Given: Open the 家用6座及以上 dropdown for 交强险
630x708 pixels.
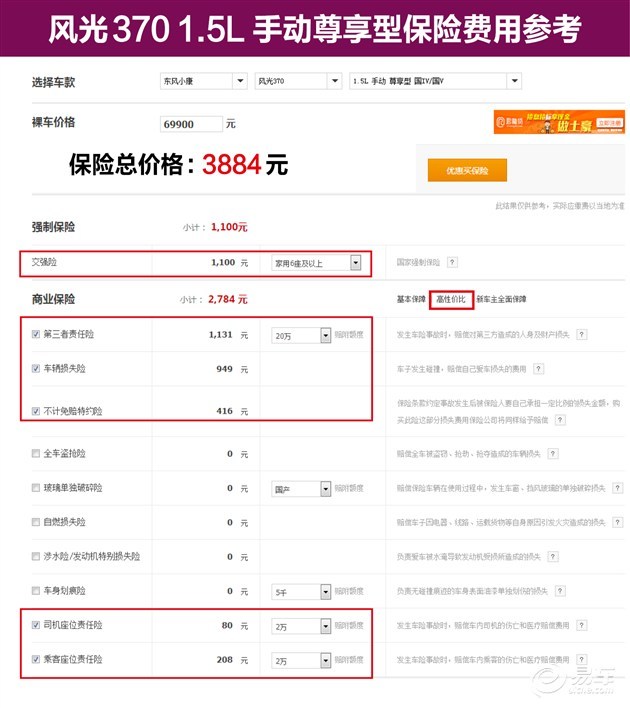Looking at the screenshot, I should tap(316, 263).
